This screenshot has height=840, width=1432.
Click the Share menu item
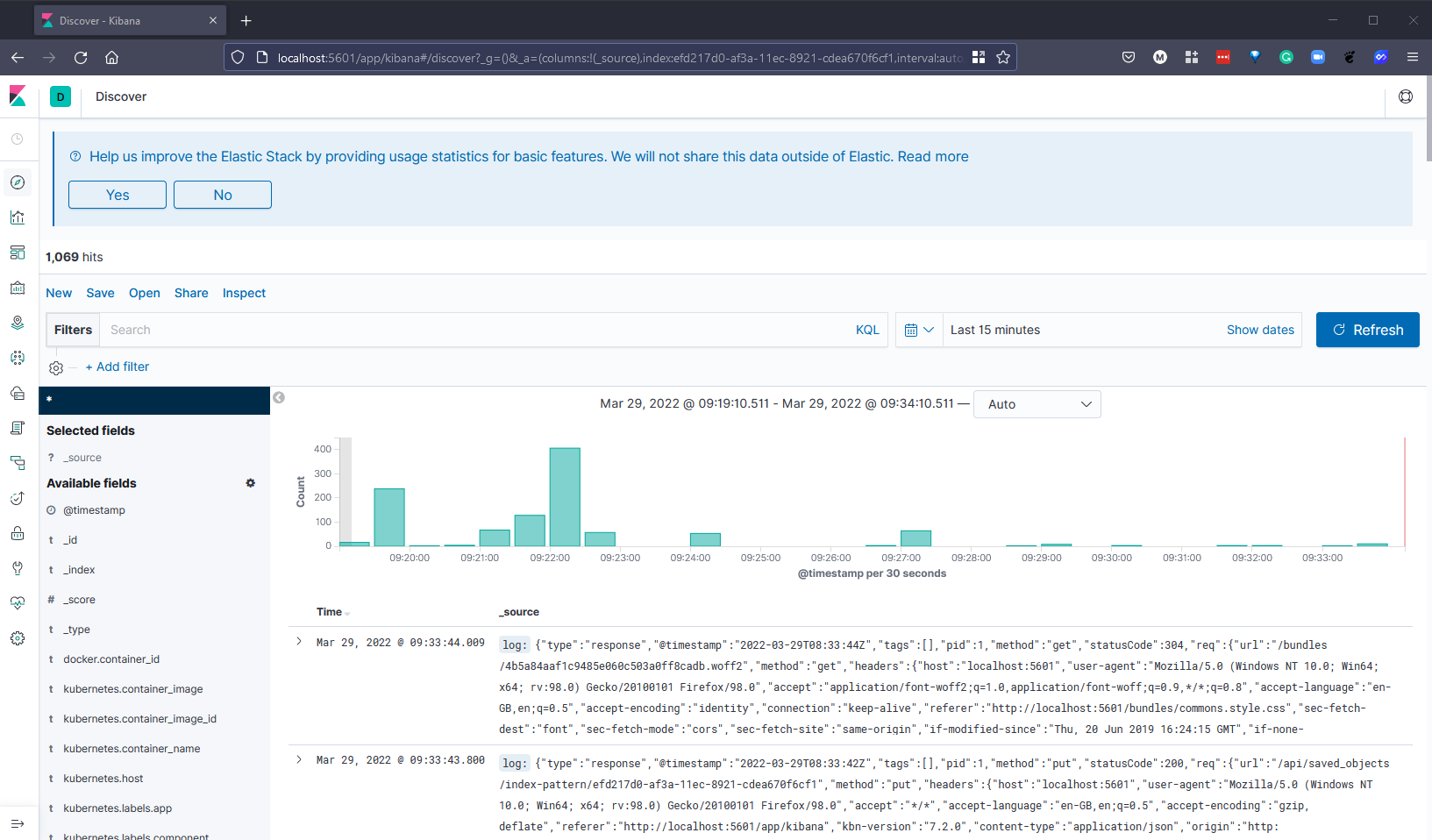[191, 293]
